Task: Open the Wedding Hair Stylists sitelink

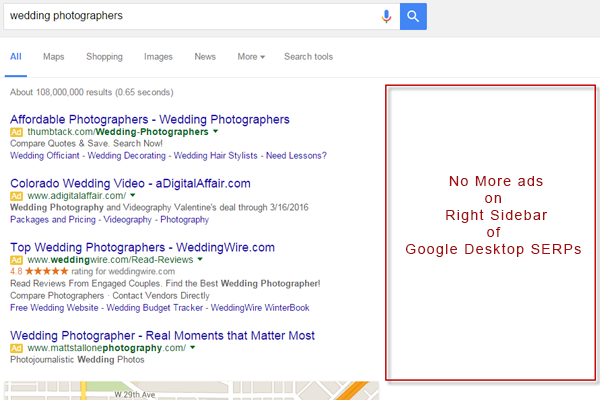Action: coord(215,156)
